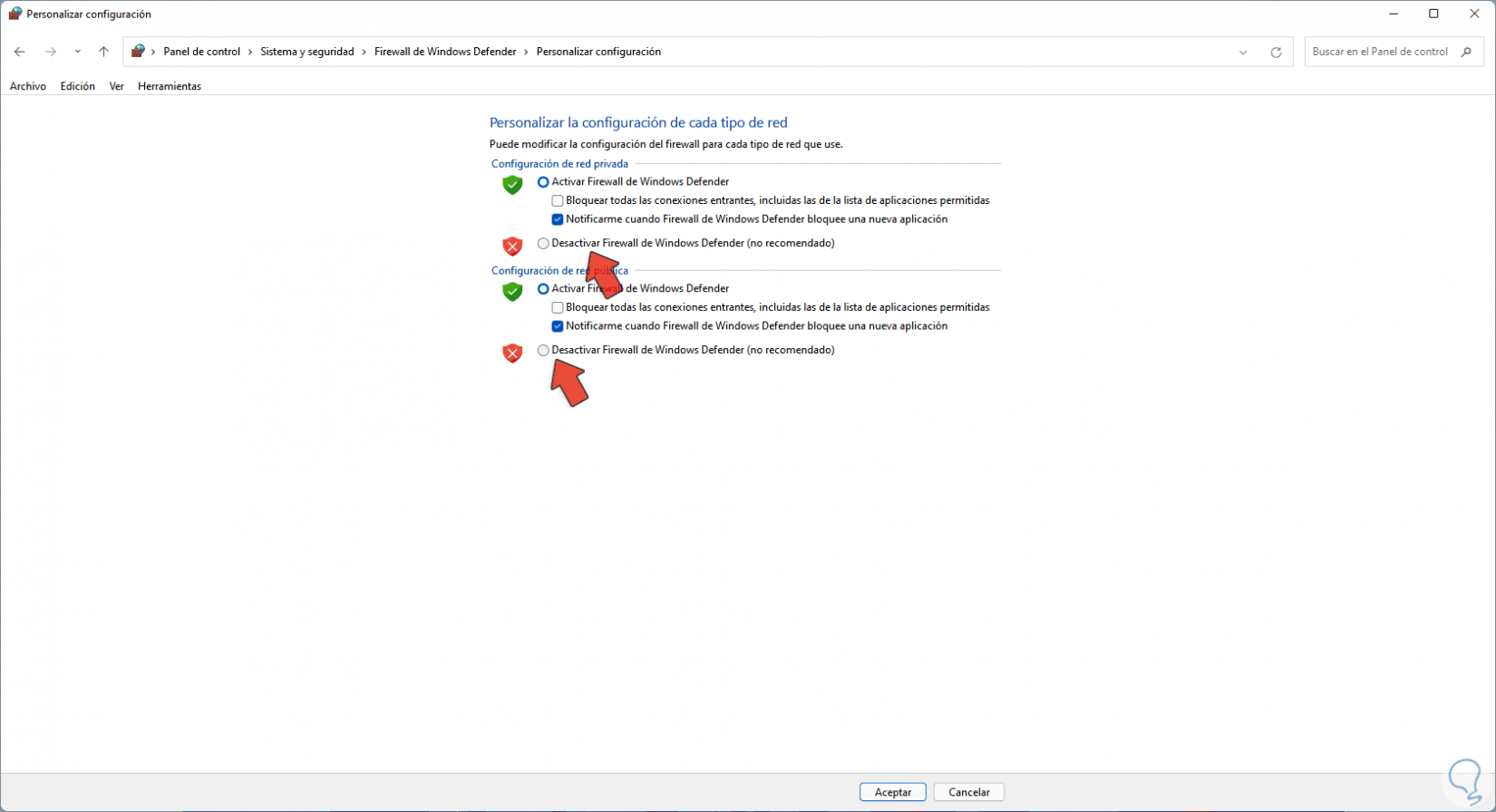Open the Archivo menu
The width and height of the screenshot is (1496, 812).
click(x=28, y=86)
